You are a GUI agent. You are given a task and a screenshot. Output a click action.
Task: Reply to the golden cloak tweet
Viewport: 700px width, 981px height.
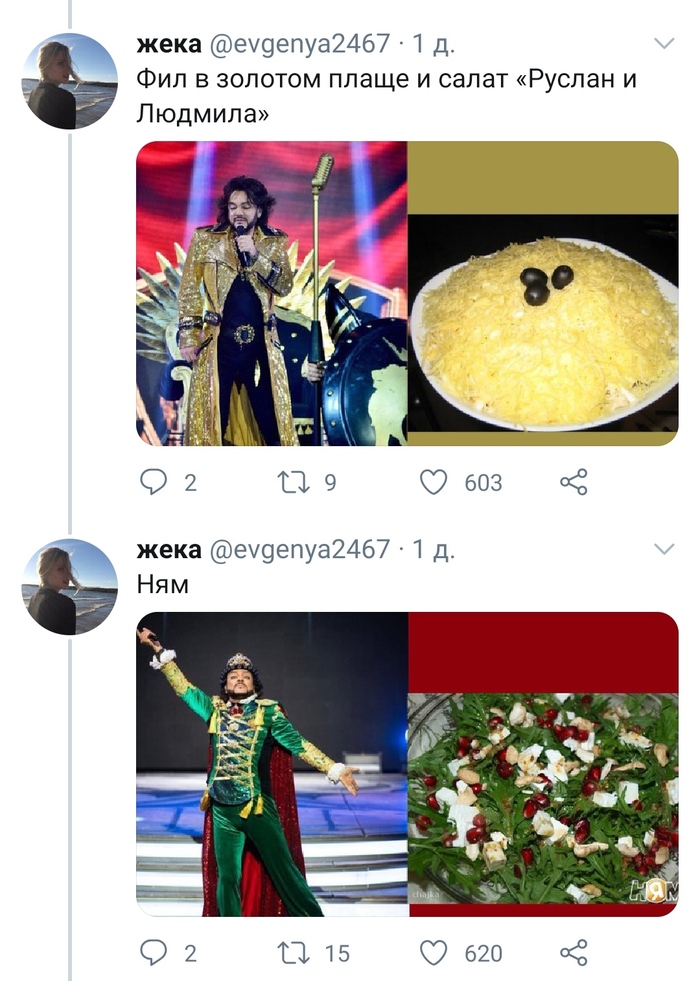coord(152,483)
